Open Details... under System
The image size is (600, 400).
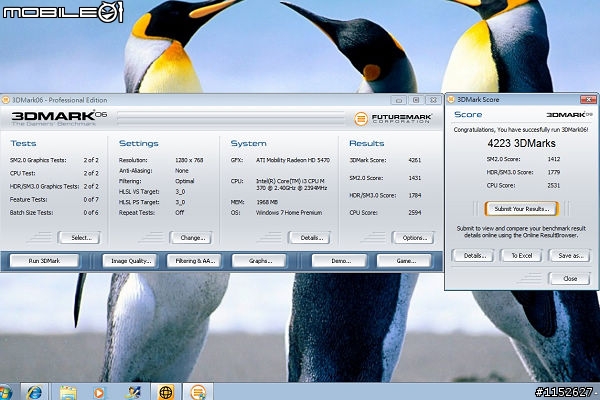[x=310, y=238]
